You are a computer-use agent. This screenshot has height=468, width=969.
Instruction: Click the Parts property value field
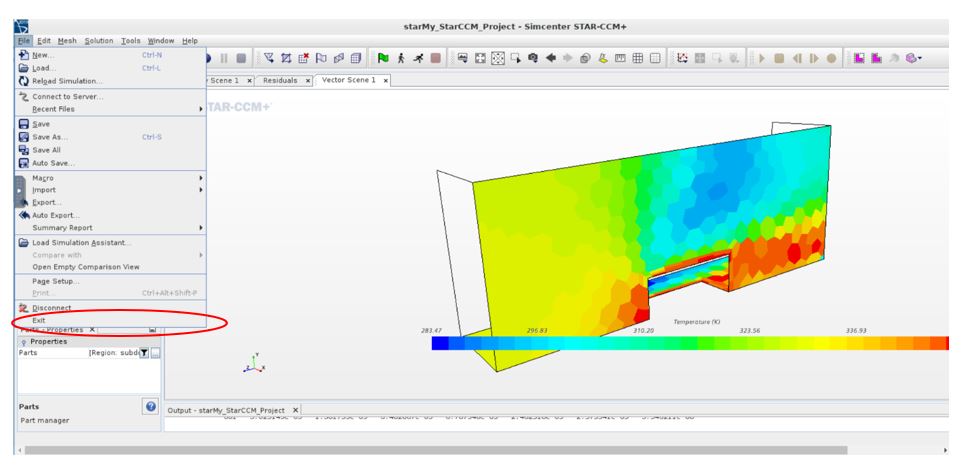pos(113,352)
